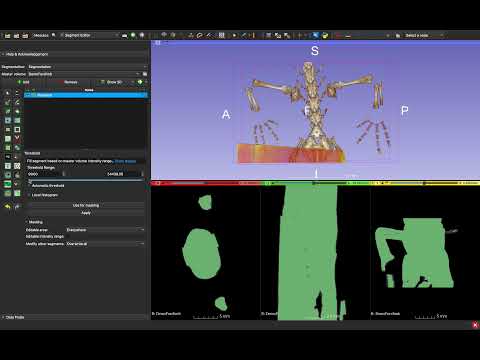The image size is (480, 360).
Task: Click the Redo arrow icon
Action: pos(17,207)
